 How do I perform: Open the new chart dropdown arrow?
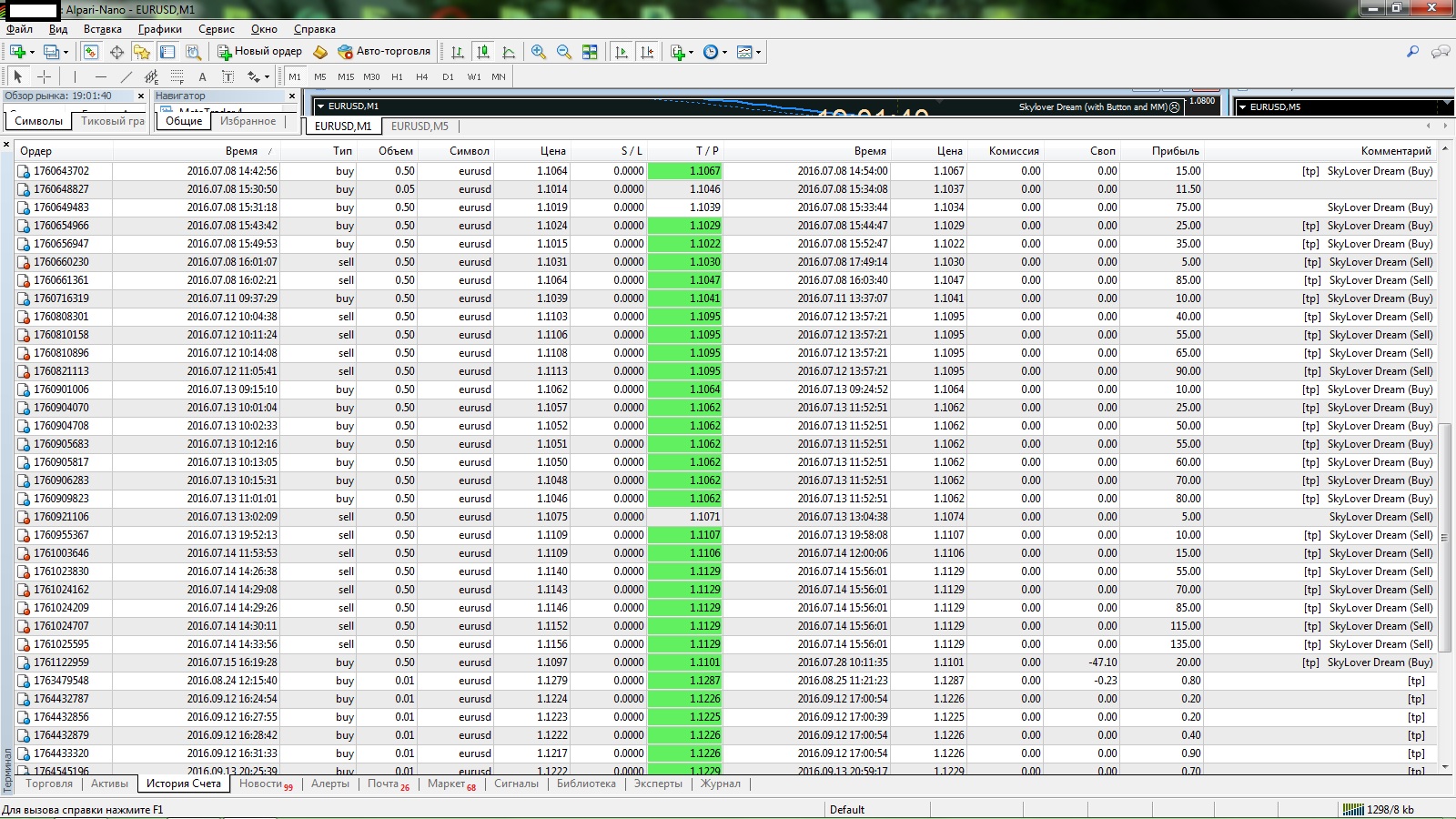32,52
